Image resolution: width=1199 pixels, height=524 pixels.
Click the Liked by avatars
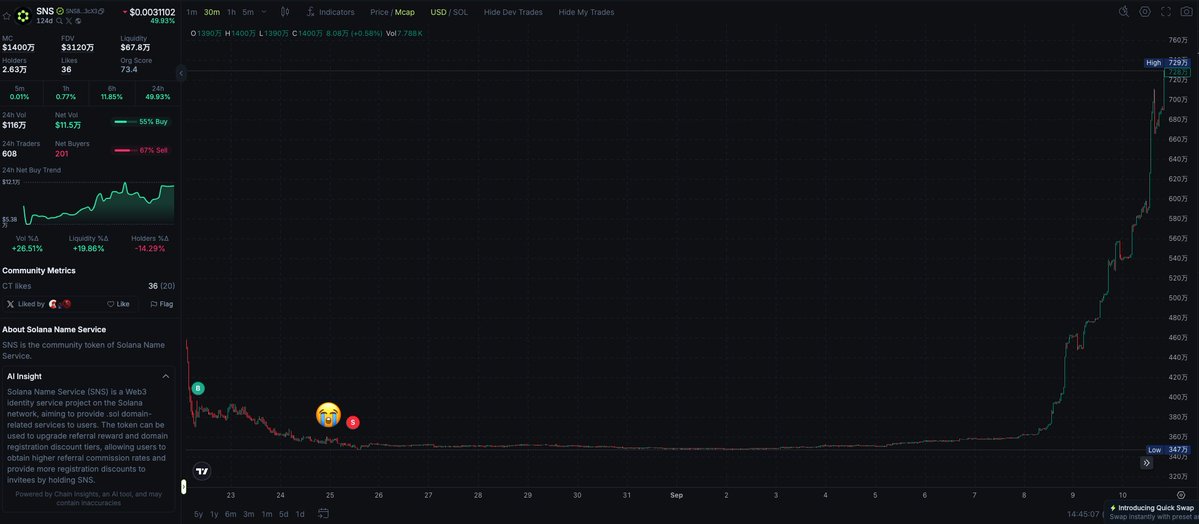click(x=60, y=304)
